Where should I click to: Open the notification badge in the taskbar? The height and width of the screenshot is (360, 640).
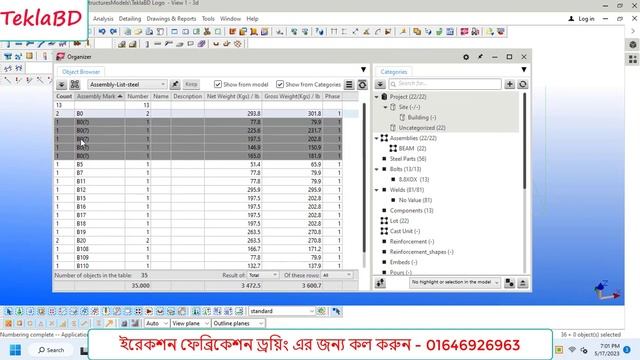click(x=627, y=350)
